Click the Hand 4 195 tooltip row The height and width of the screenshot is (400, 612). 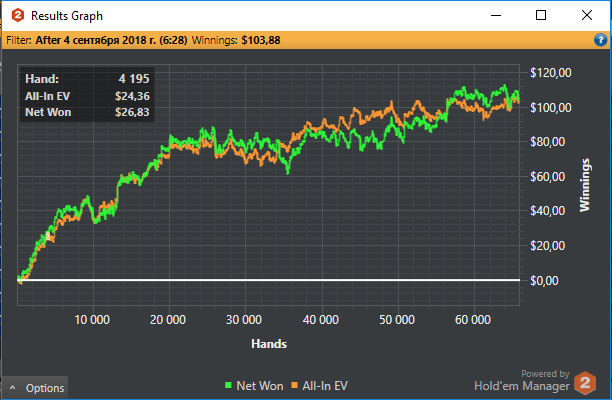click(x=87, y=79)
